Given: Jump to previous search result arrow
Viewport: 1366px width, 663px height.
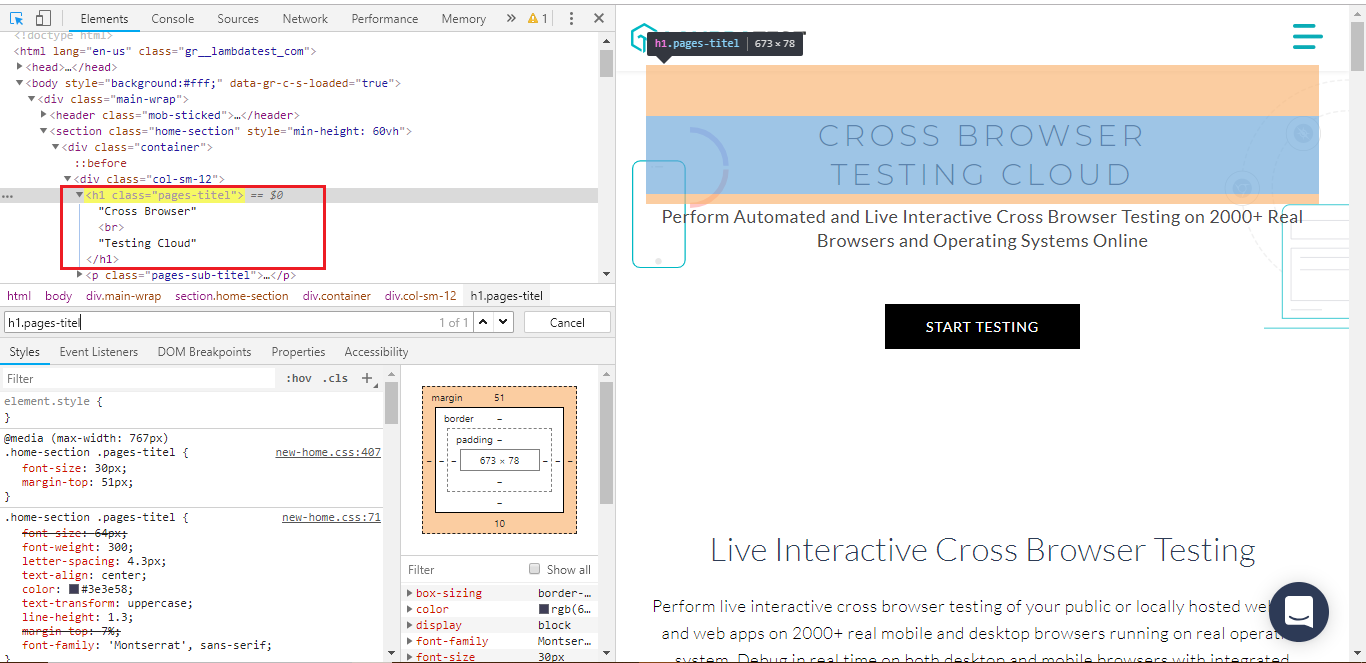Looking at the screenshot, I should 482,322.
